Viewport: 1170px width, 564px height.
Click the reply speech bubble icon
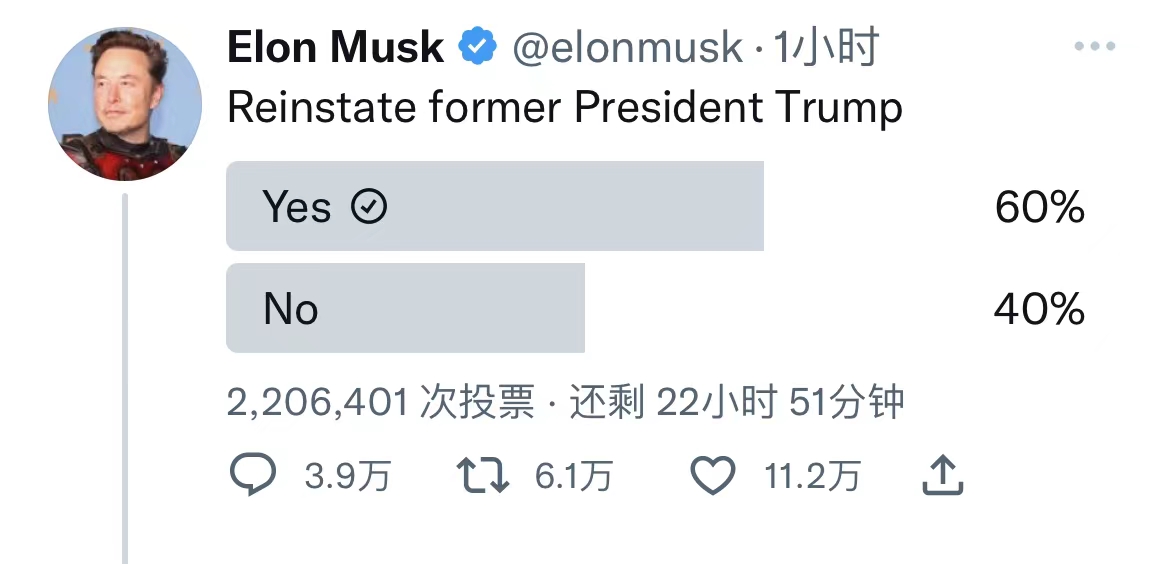tap(252, 476)
